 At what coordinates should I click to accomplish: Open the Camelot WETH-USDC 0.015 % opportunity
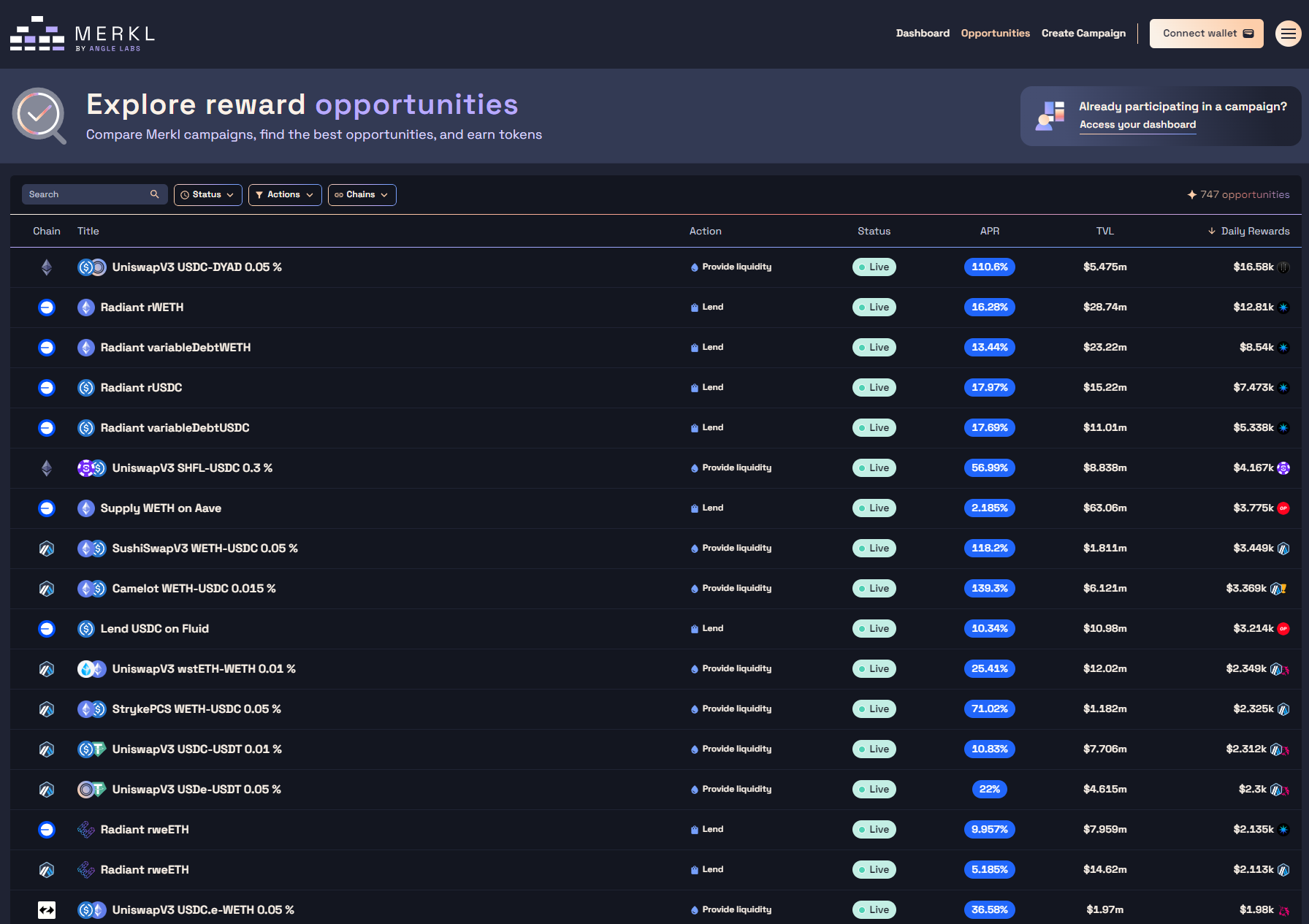pyautogui.click(x=194, y=589)
